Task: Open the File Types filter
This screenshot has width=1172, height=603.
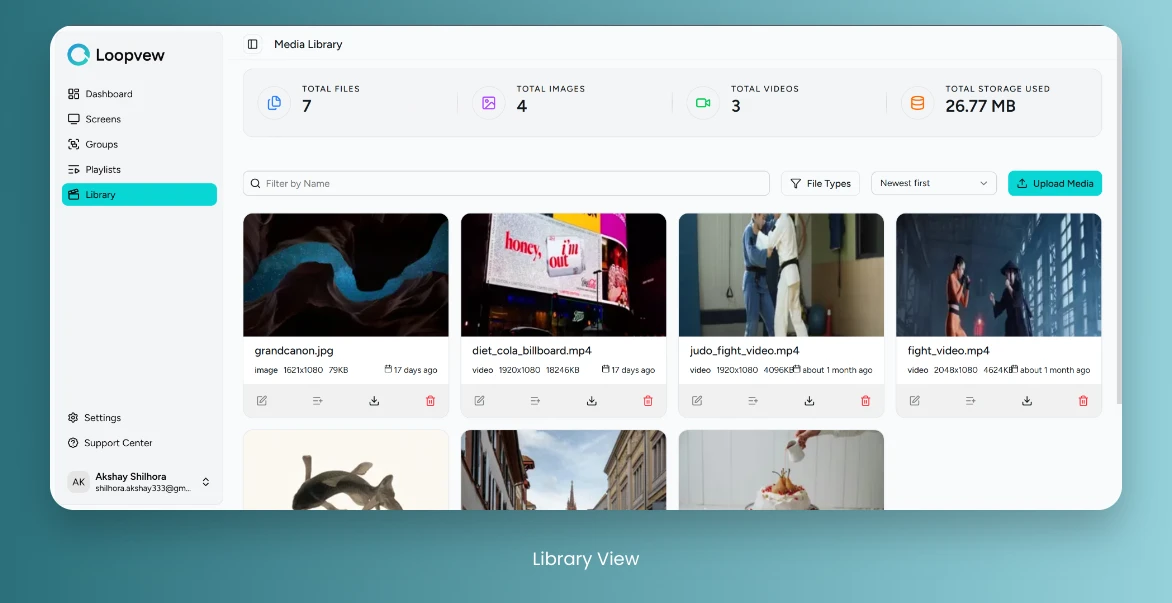Action: (821, 183)
